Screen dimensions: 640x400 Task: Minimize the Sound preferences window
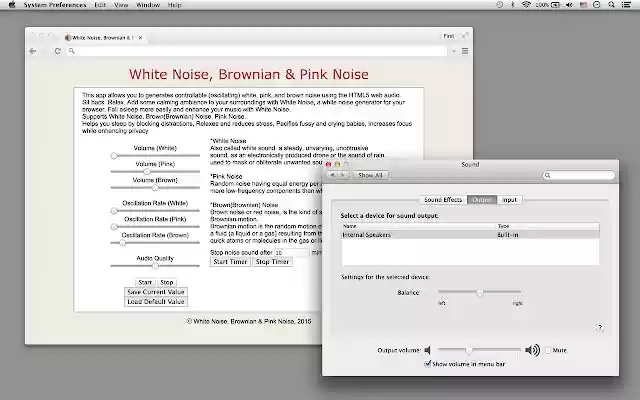(338, 164)
